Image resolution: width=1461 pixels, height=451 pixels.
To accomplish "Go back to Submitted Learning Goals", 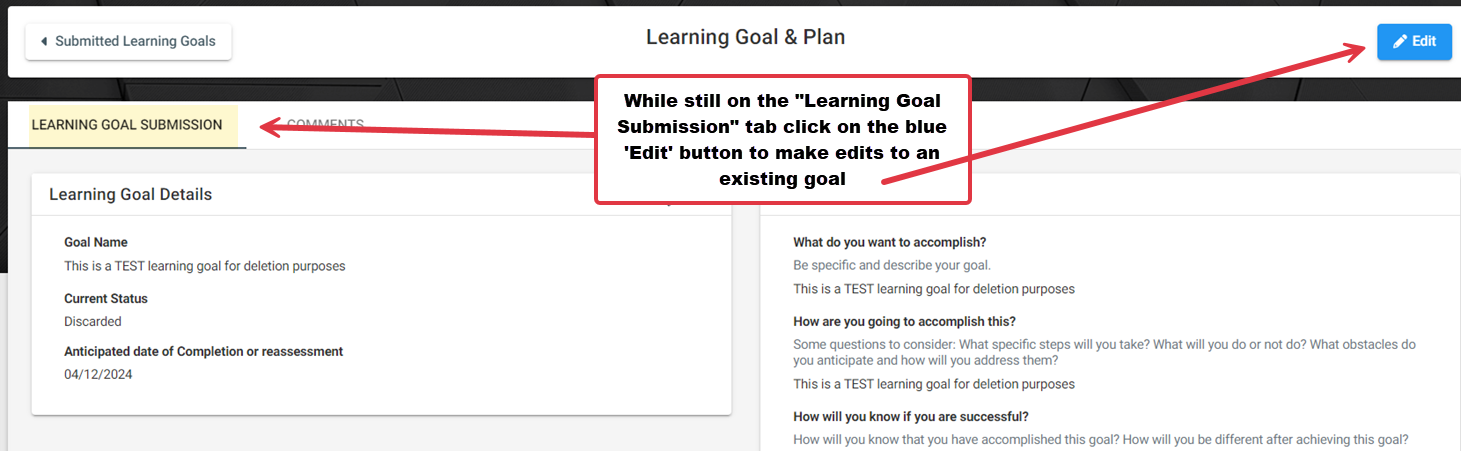I will (x=128, y=41).
